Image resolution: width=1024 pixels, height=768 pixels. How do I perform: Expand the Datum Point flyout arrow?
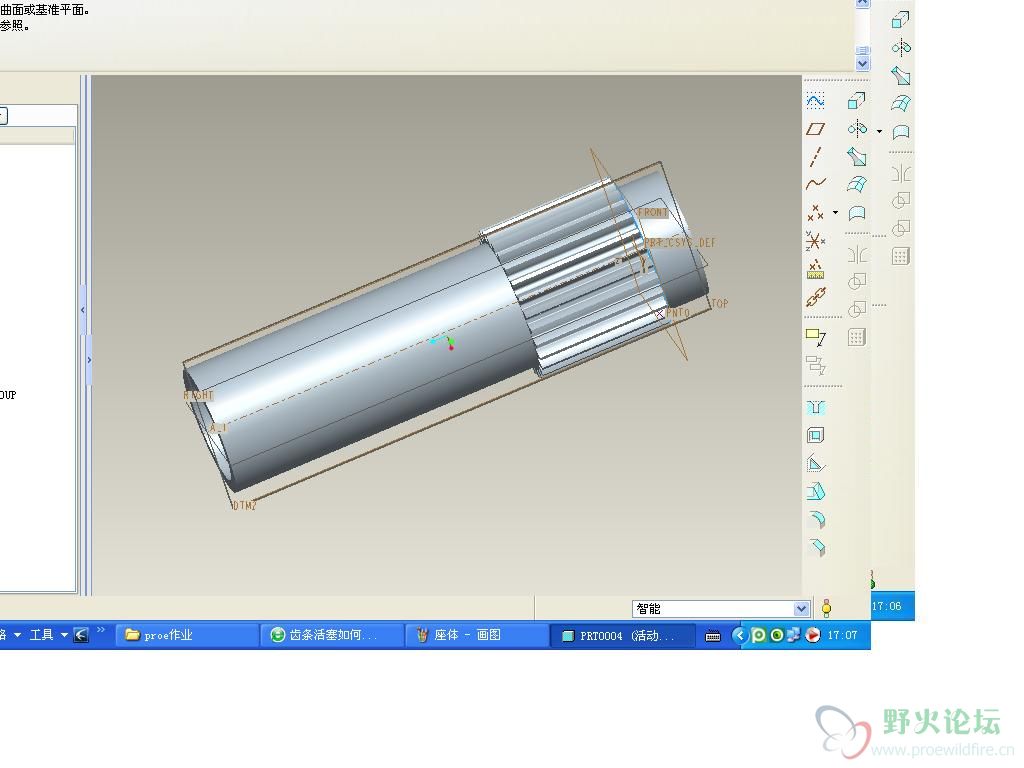pos(835,212)
